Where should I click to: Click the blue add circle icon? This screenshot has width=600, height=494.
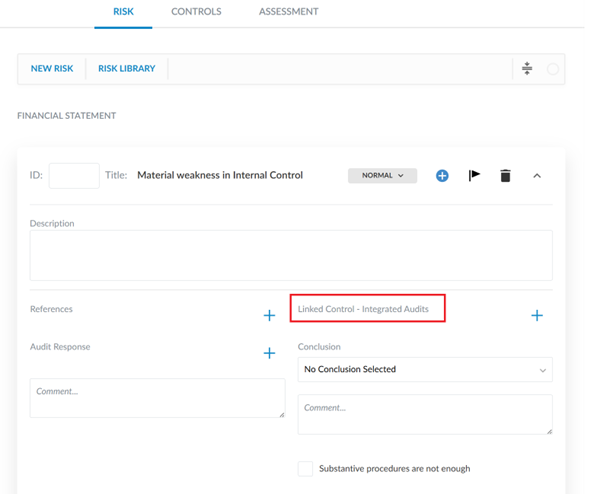442,176
